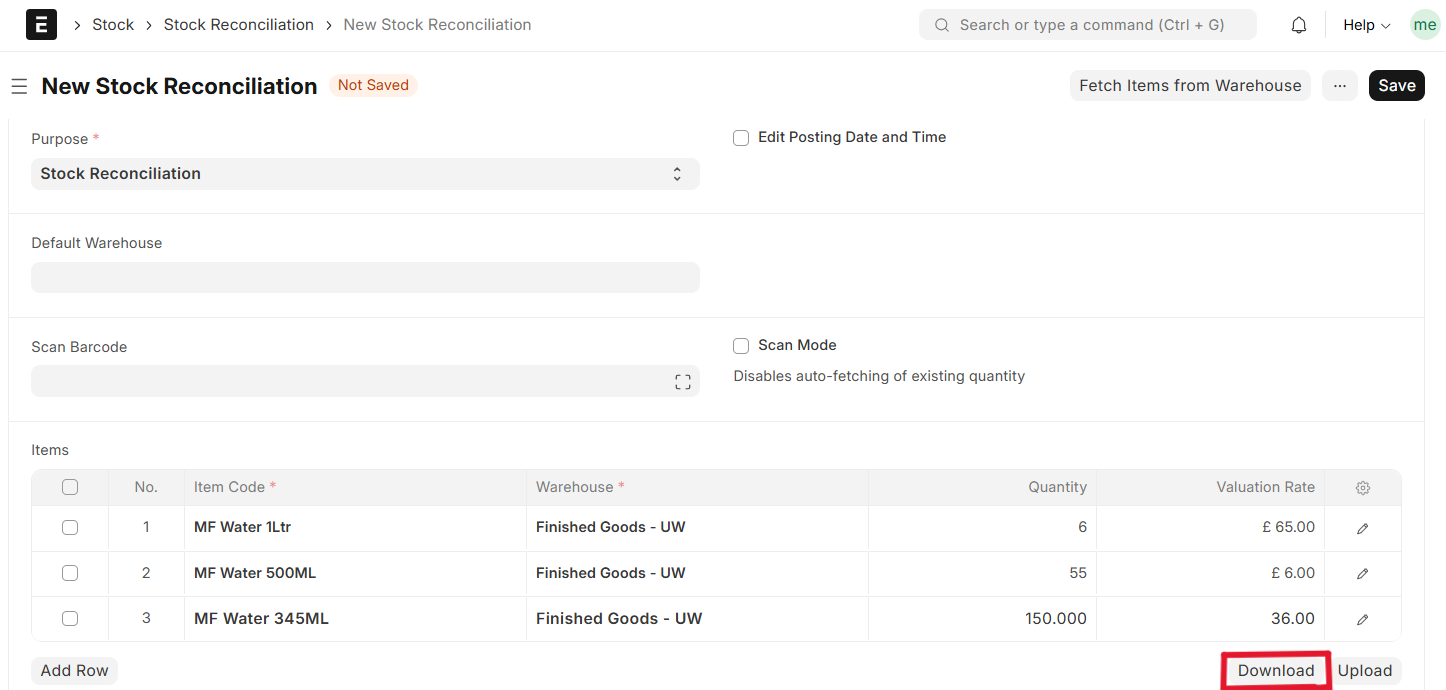Click the ERPNext home logo icon
Screen dimensions: 1446x690
pos(41,25)
